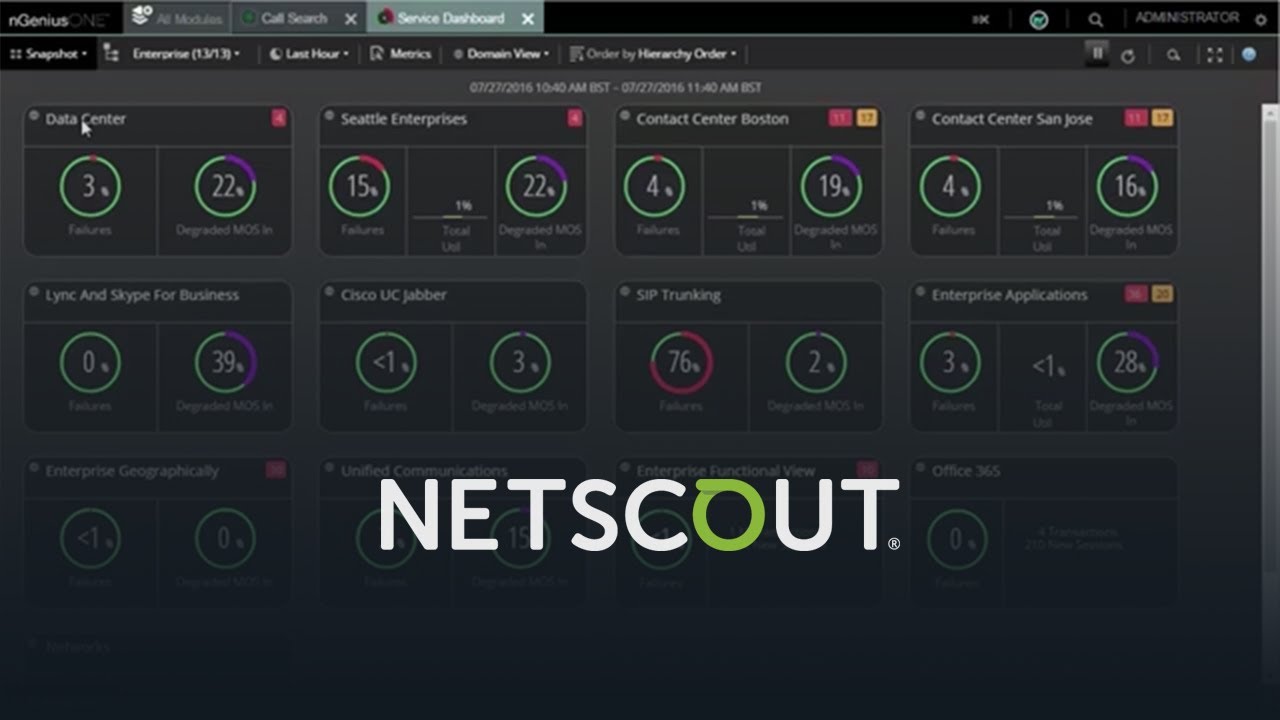
Task: Open the SIP Trunking card title
Action: (x=679, y=295)
